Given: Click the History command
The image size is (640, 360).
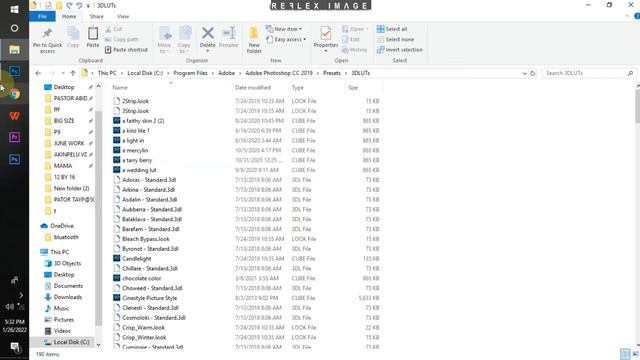Looking at the screenshot, I should click(355, 50).
